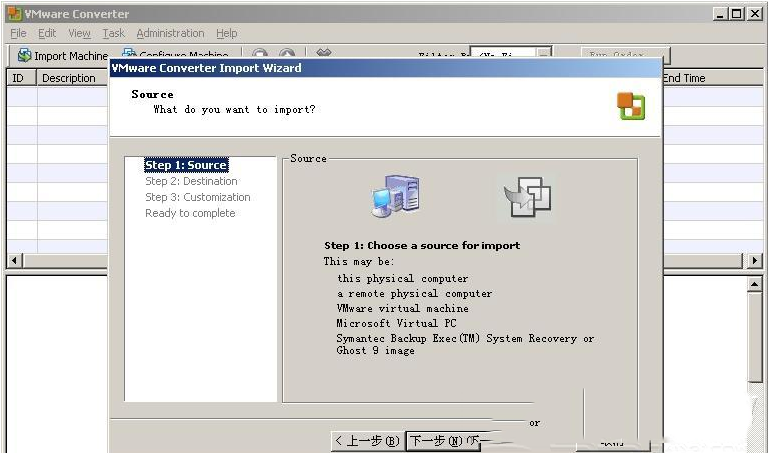Click the 'Symantec Backup Exec(TM) System Recovery' text
Screen dimensions: 768x453
pos(456,338)
